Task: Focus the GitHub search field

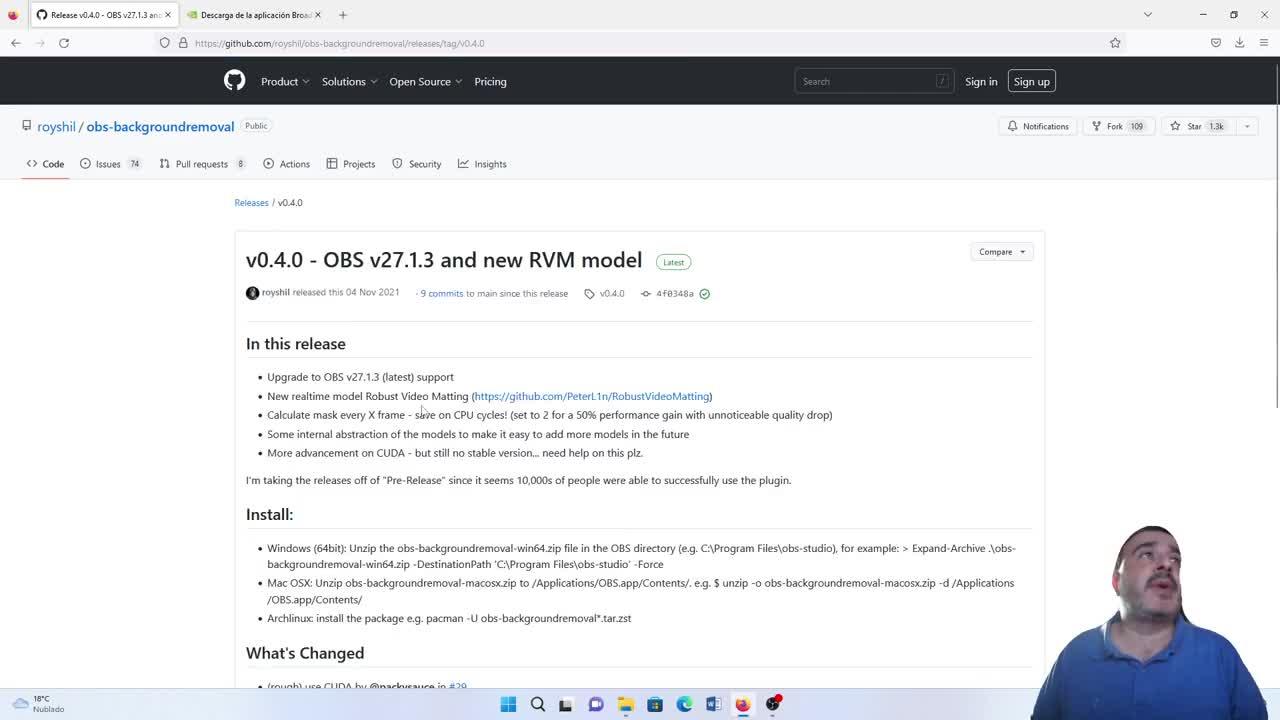Action: pos(873,81)
